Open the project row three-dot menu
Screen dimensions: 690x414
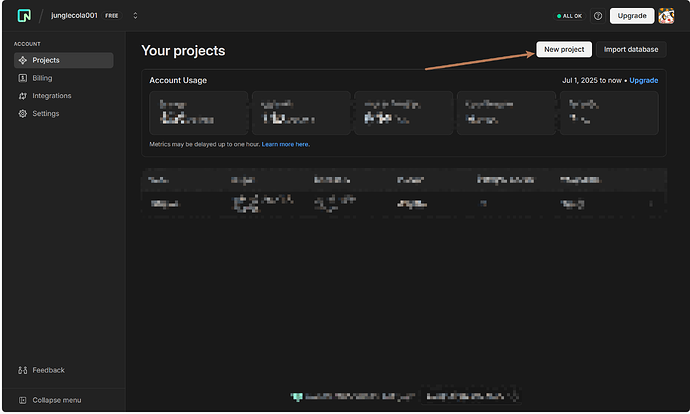coord(651,204)
